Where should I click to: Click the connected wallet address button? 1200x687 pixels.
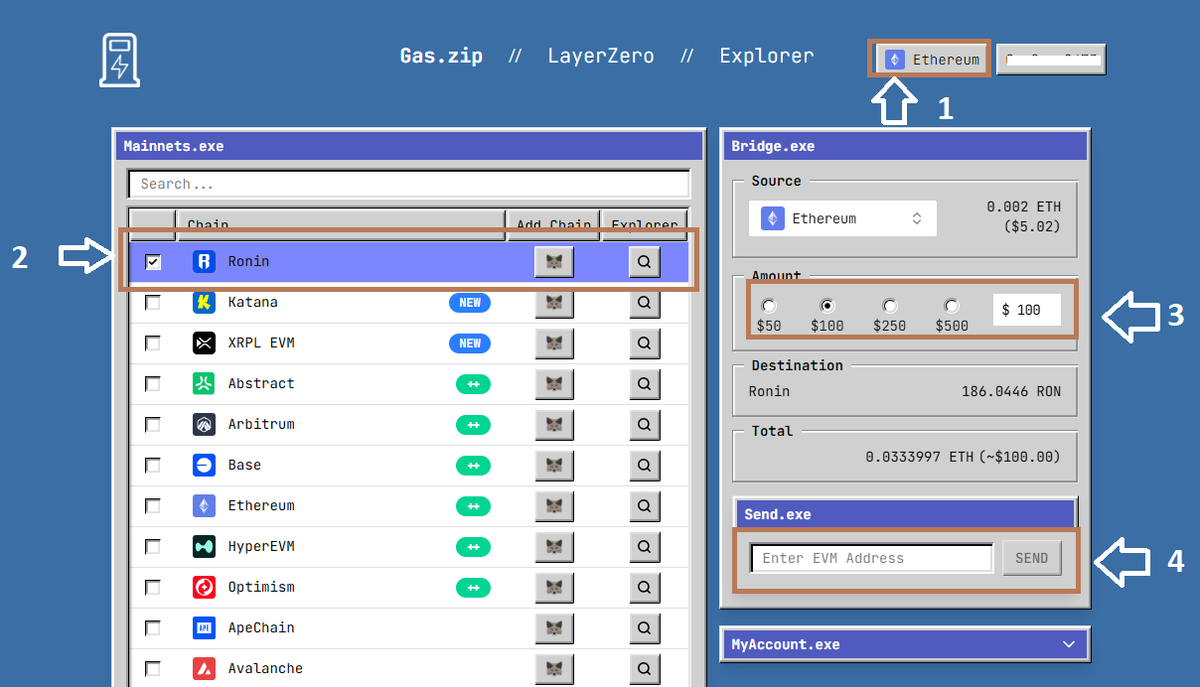pyautogui.click(x=1051, y=60)
